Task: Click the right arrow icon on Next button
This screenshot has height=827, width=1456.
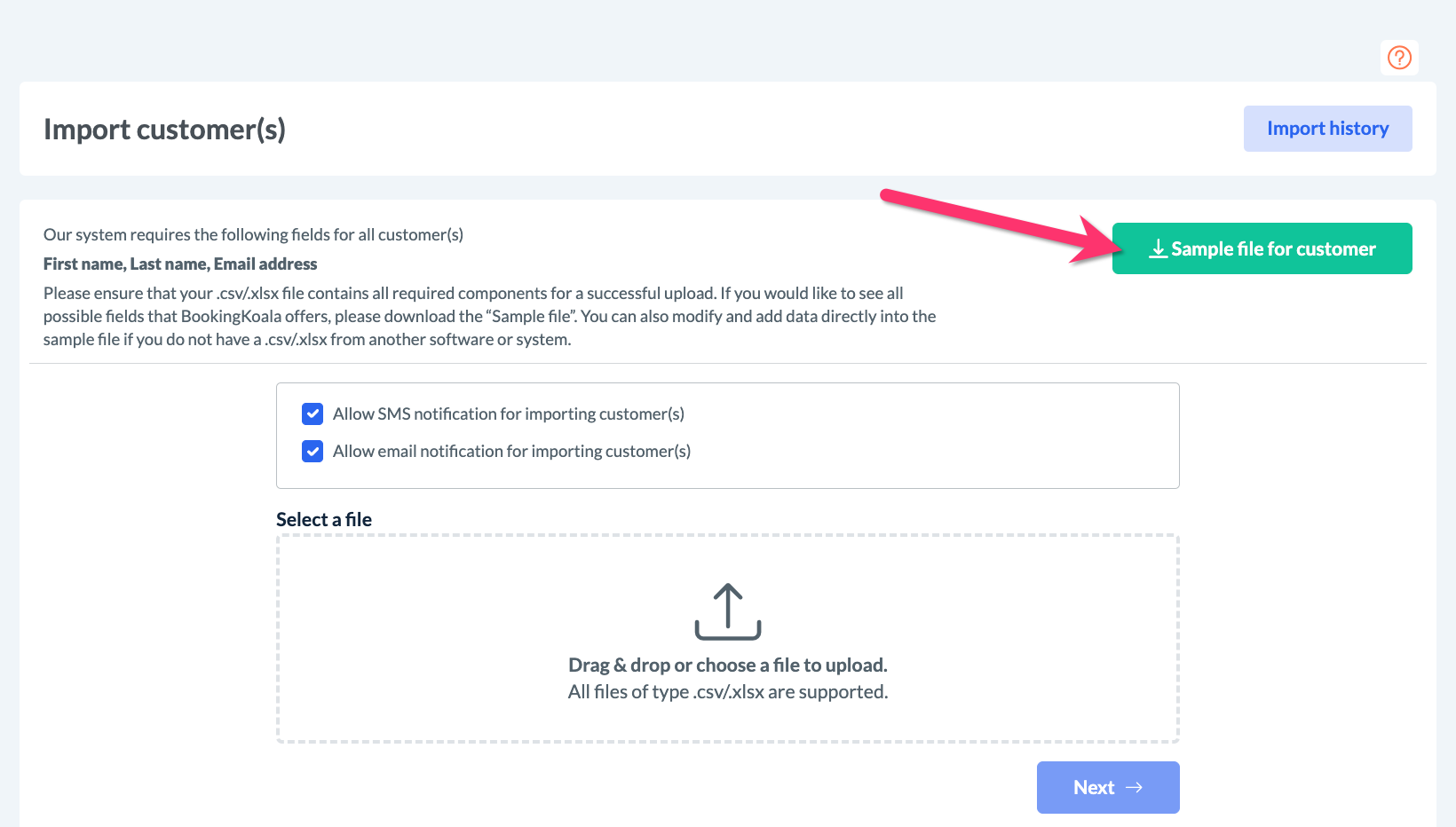Action: coord(1134,788)
